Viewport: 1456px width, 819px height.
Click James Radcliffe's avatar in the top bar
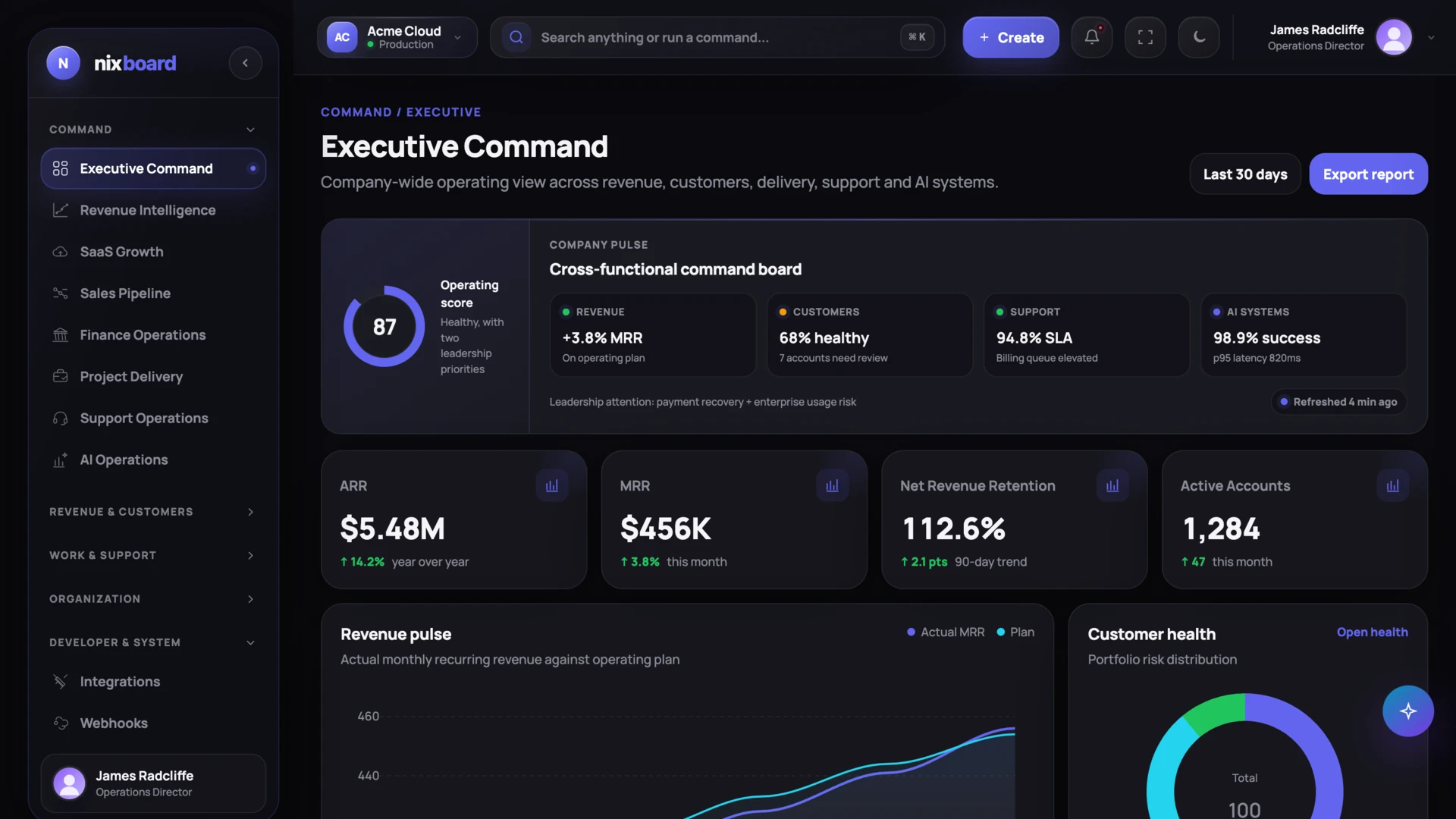coord(1394,37)
